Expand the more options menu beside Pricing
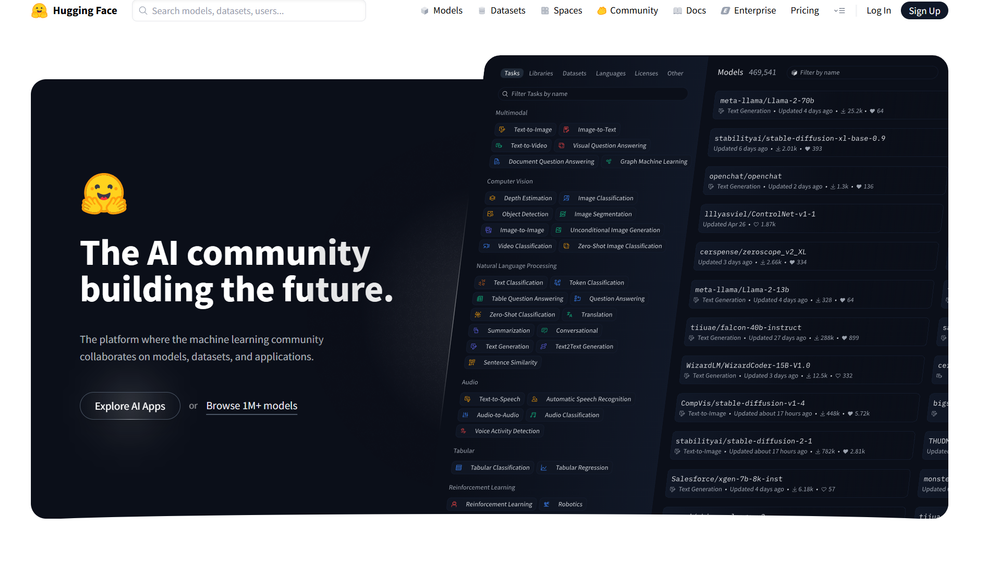This screenshot has width=1000, height=563. [x=839, y=11]
